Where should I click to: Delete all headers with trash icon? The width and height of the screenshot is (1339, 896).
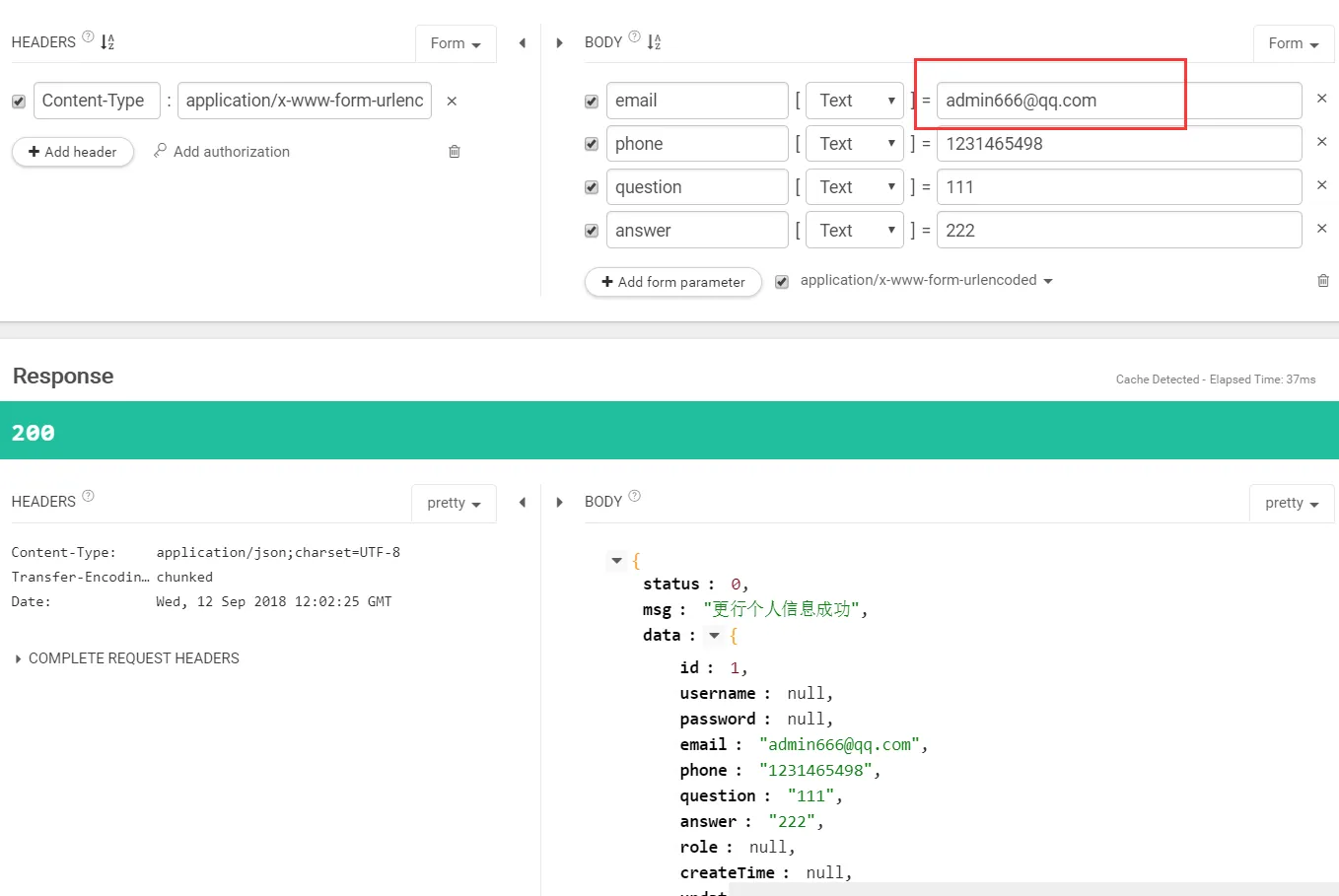click(x=455, y=151)
